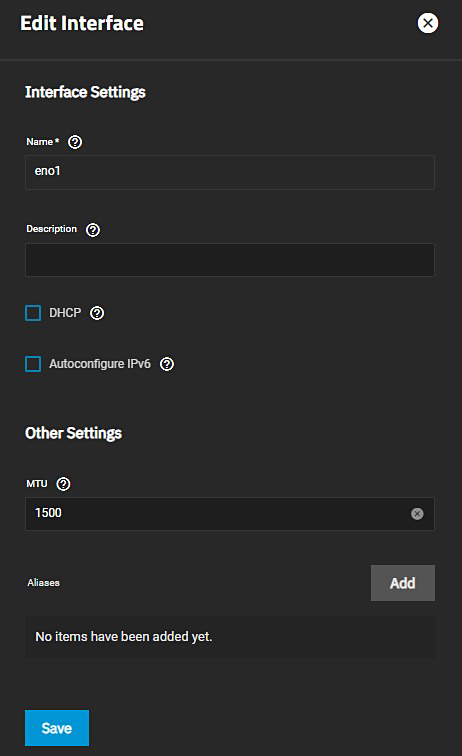This screenshot has height=756, width=462.
Task: Close the Edit Interface panel
Action: pos(428,23)
